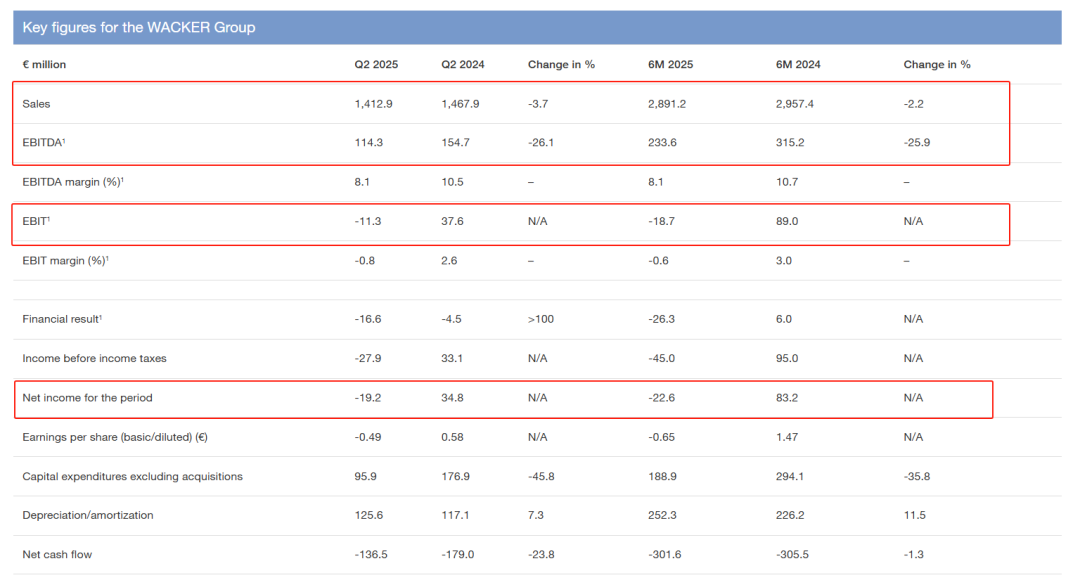The width and height of the screenshot is (1080, 580).
Task: Click EBIT value 37.6
Action: (452, 221)
